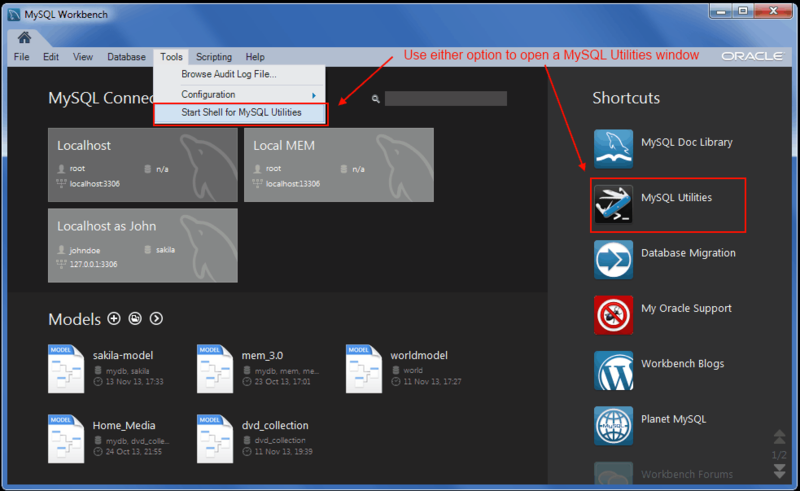Show next shortcuts page down arrow
Screen dimensions: 800x491
click(x=779, y=471)
